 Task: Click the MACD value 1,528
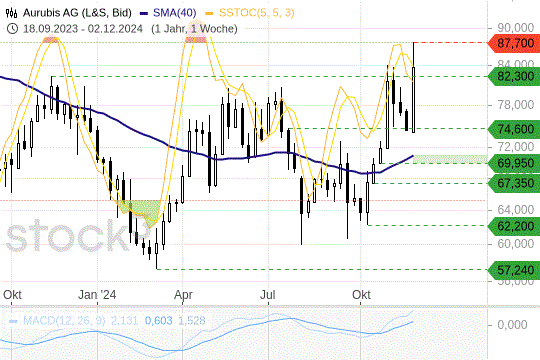tap(191, 321)
